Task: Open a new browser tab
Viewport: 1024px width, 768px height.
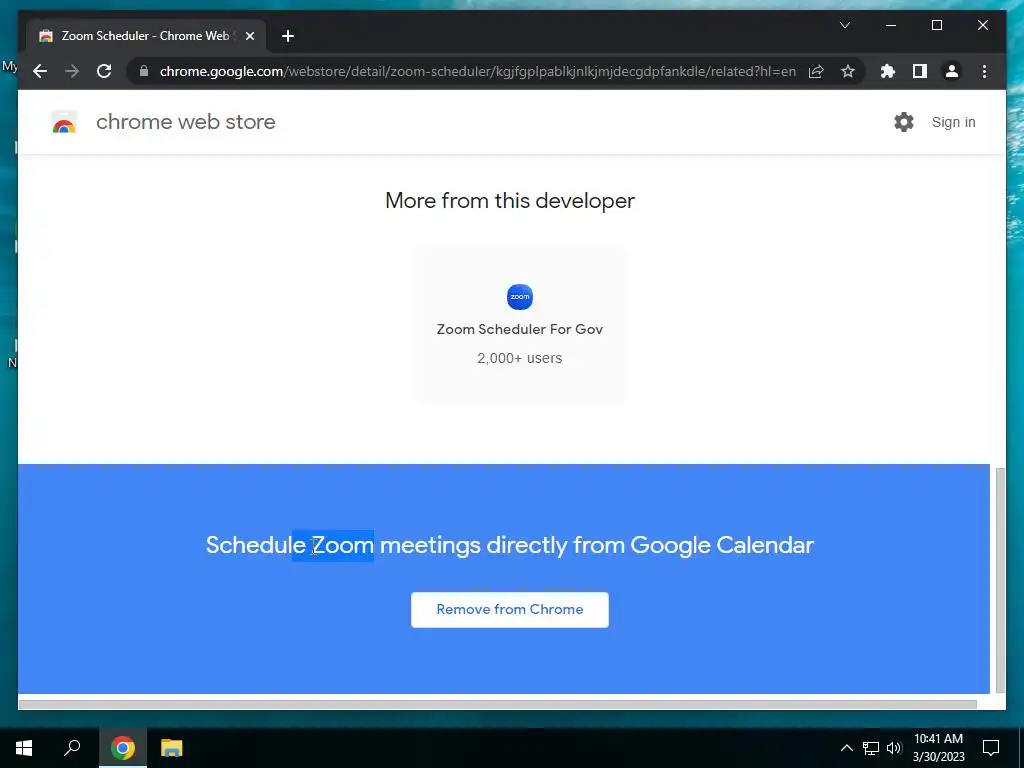Action: pos(288,36)
